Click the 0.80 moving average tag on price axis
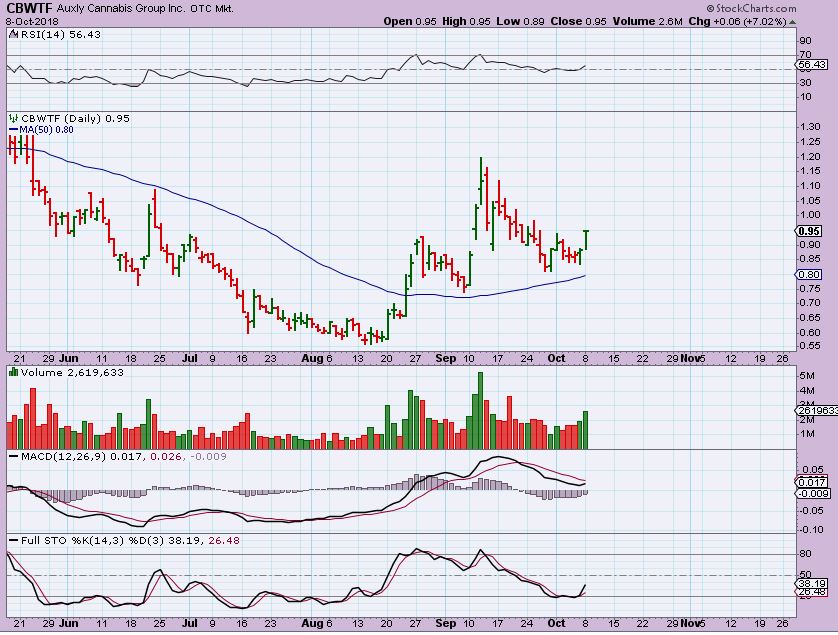Viewport: 838px width, 635px height. pos(809,274)
